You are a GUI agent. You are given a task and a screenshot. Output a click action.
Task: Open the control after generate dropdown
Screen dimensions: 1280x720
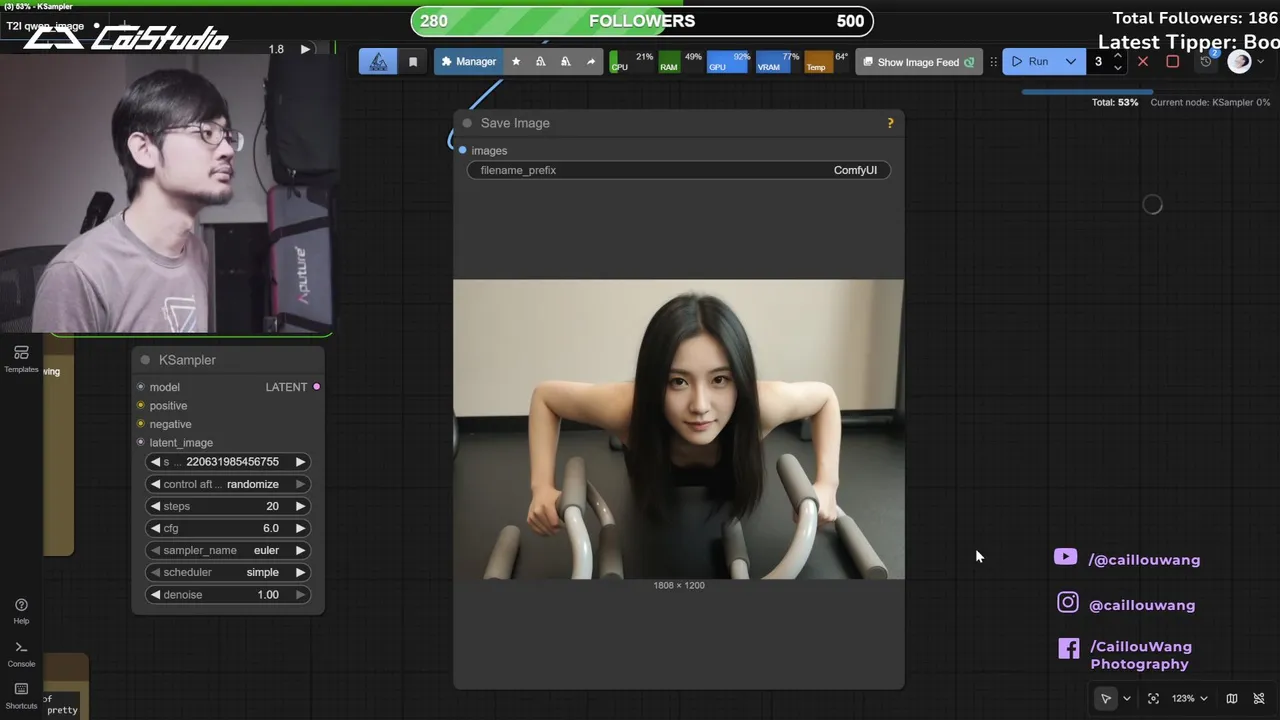[x=228, y=484]
